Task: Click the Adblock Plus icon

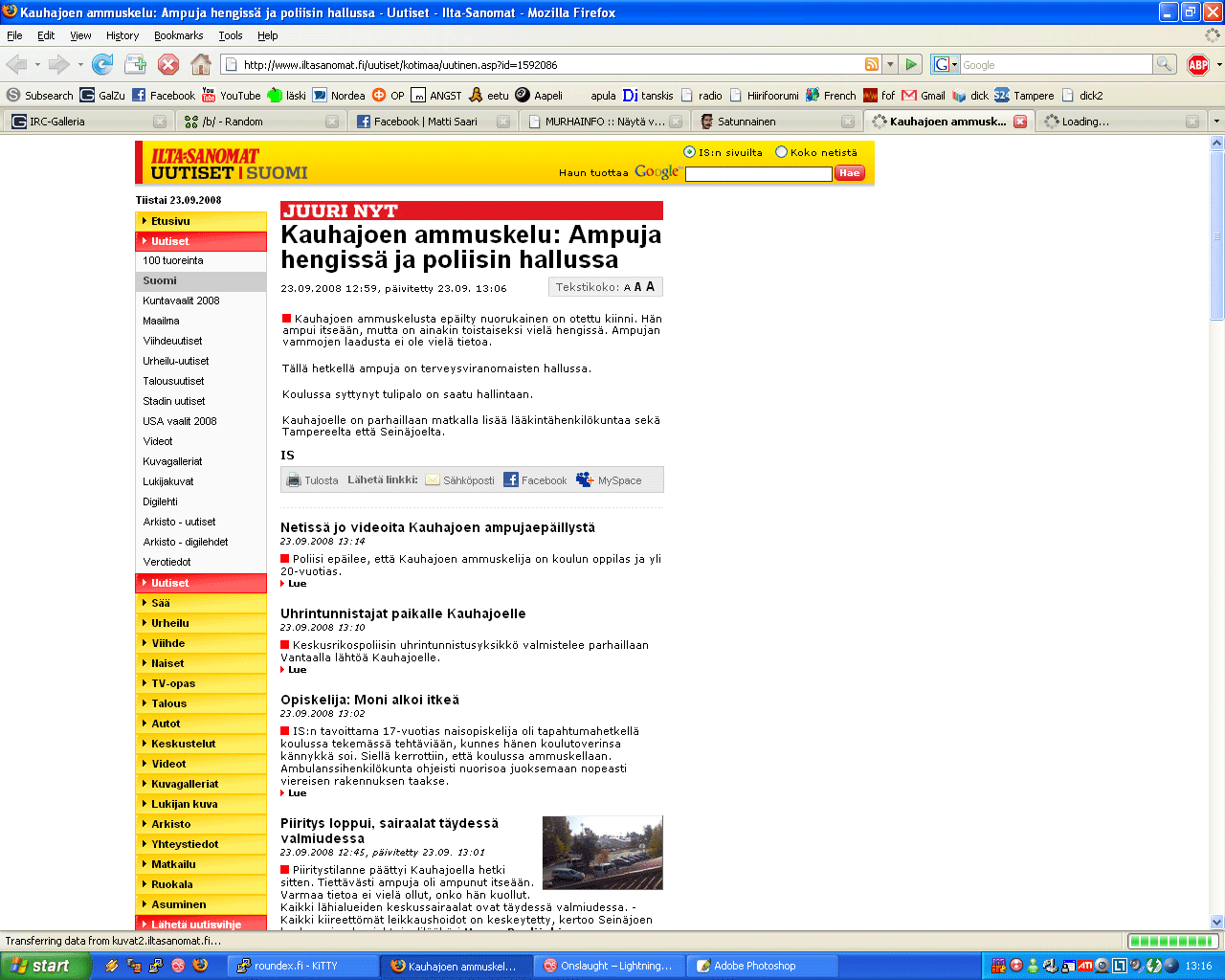Action: click(1197, 64)
